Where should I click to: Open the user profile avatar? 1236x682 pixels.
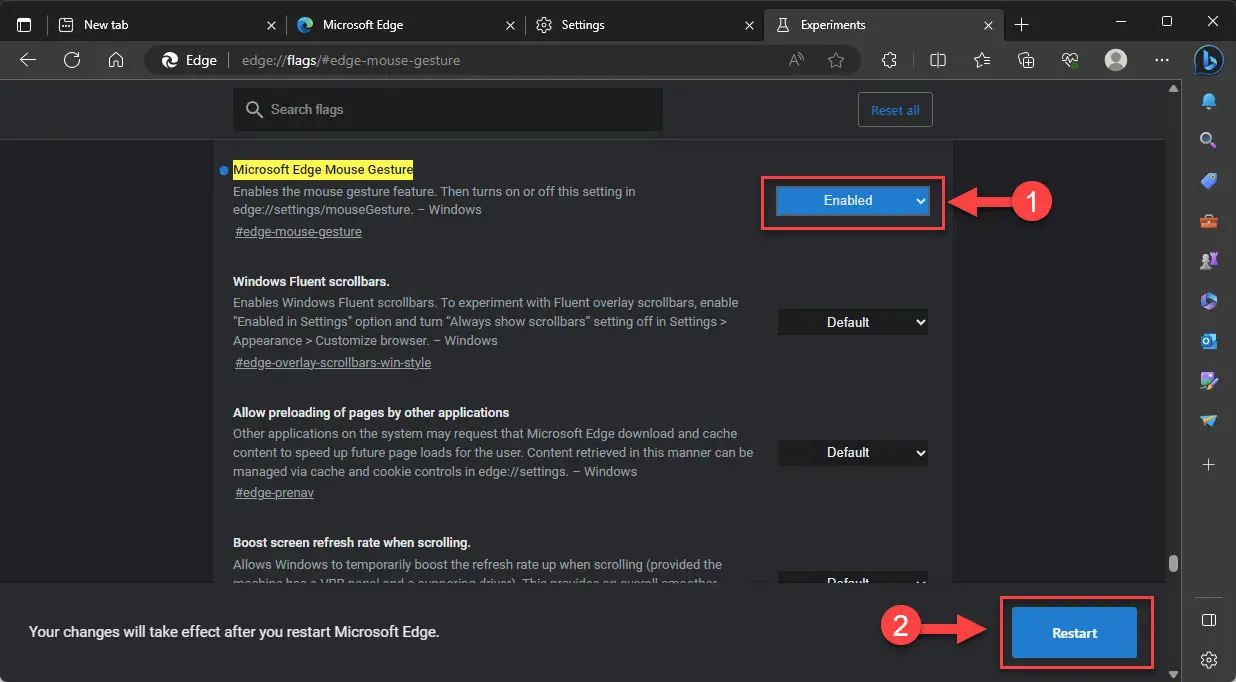click(1116, 60)
